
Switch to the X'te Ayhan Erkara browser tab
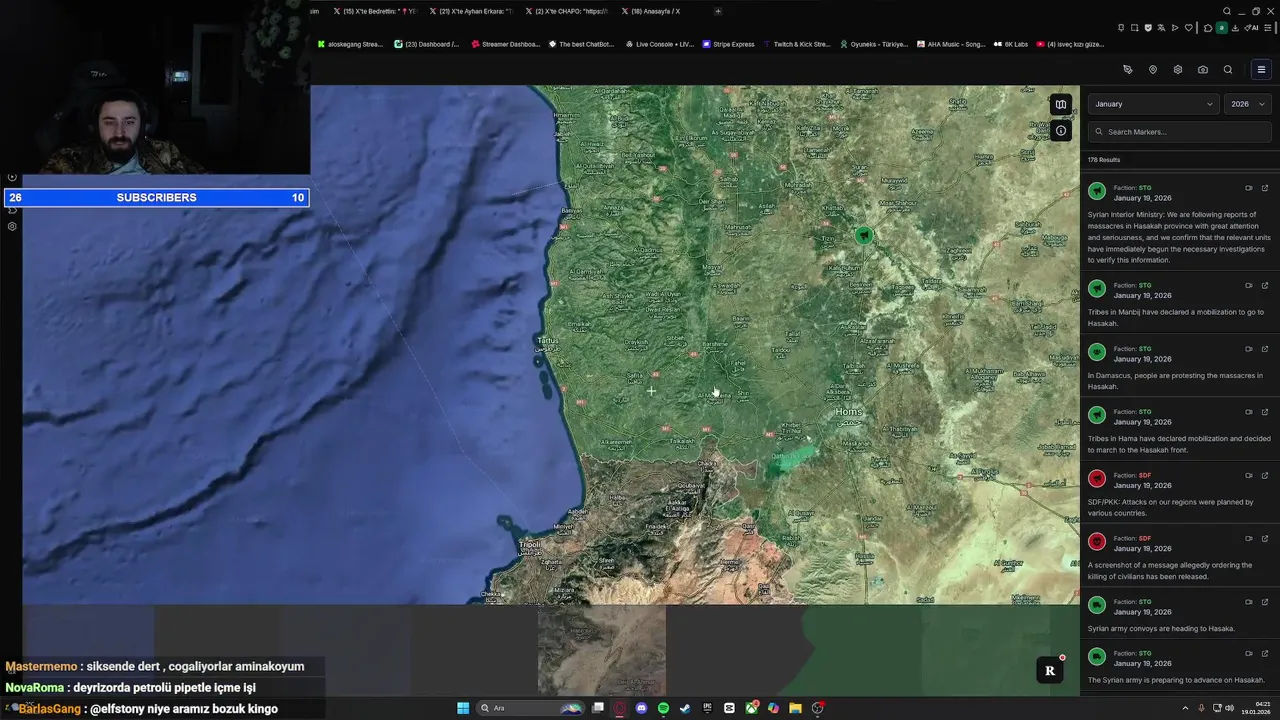470,11
